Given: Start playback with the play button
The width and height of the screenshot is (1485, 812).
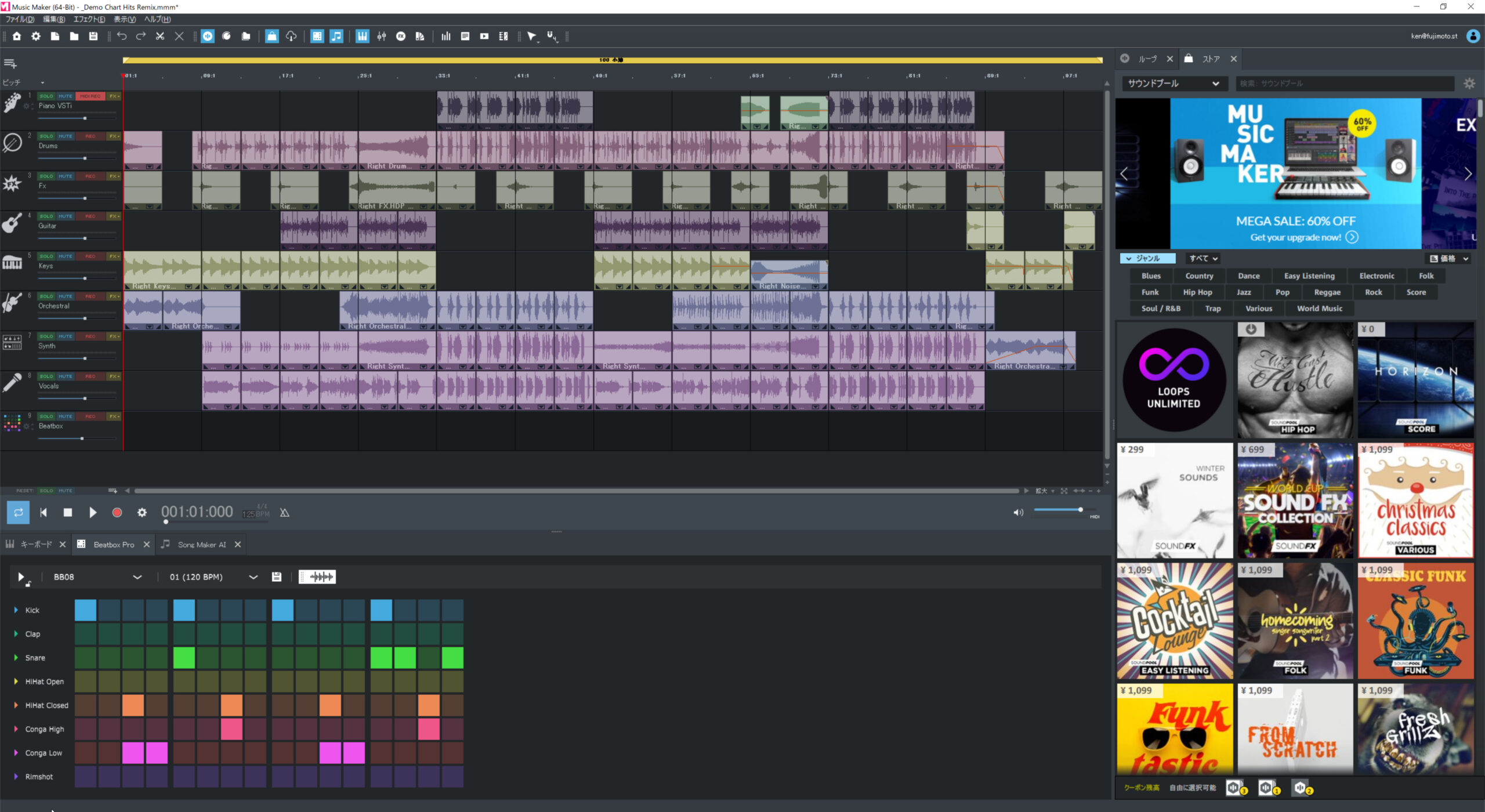Looking at the screenshot, I should point(92,513).
